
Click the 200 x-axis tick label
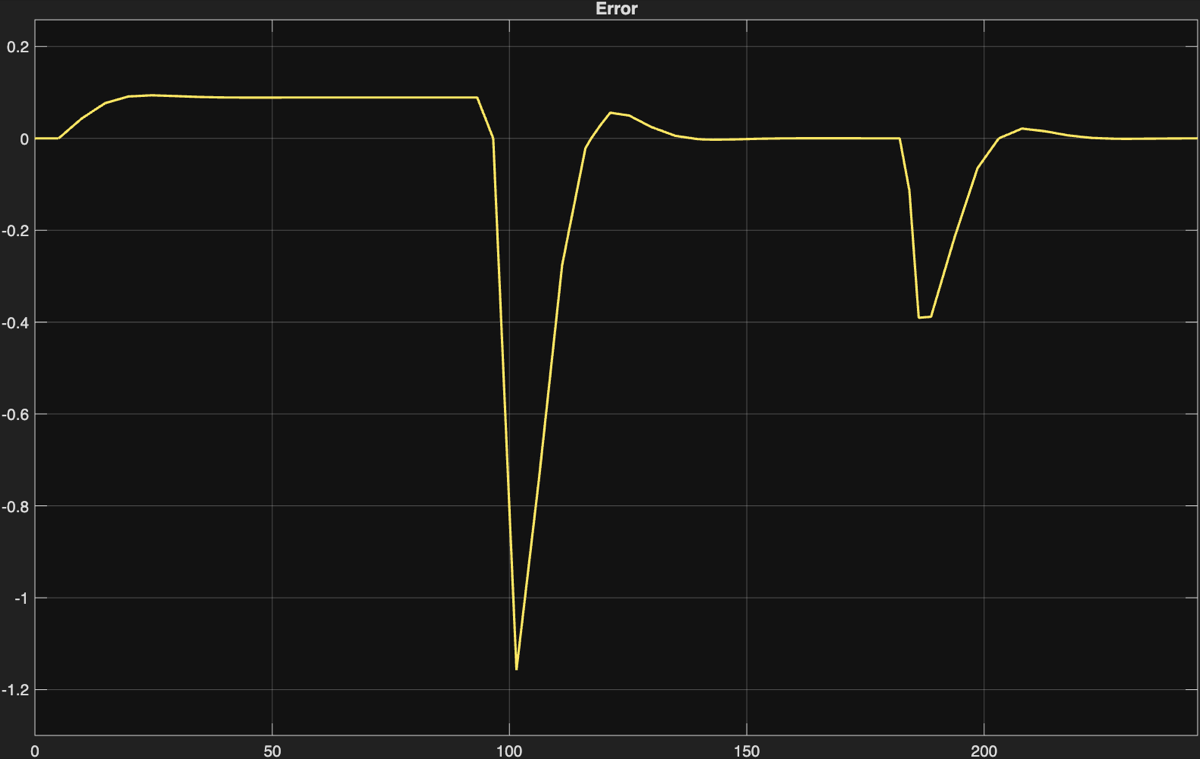click(x=984, y=749)
